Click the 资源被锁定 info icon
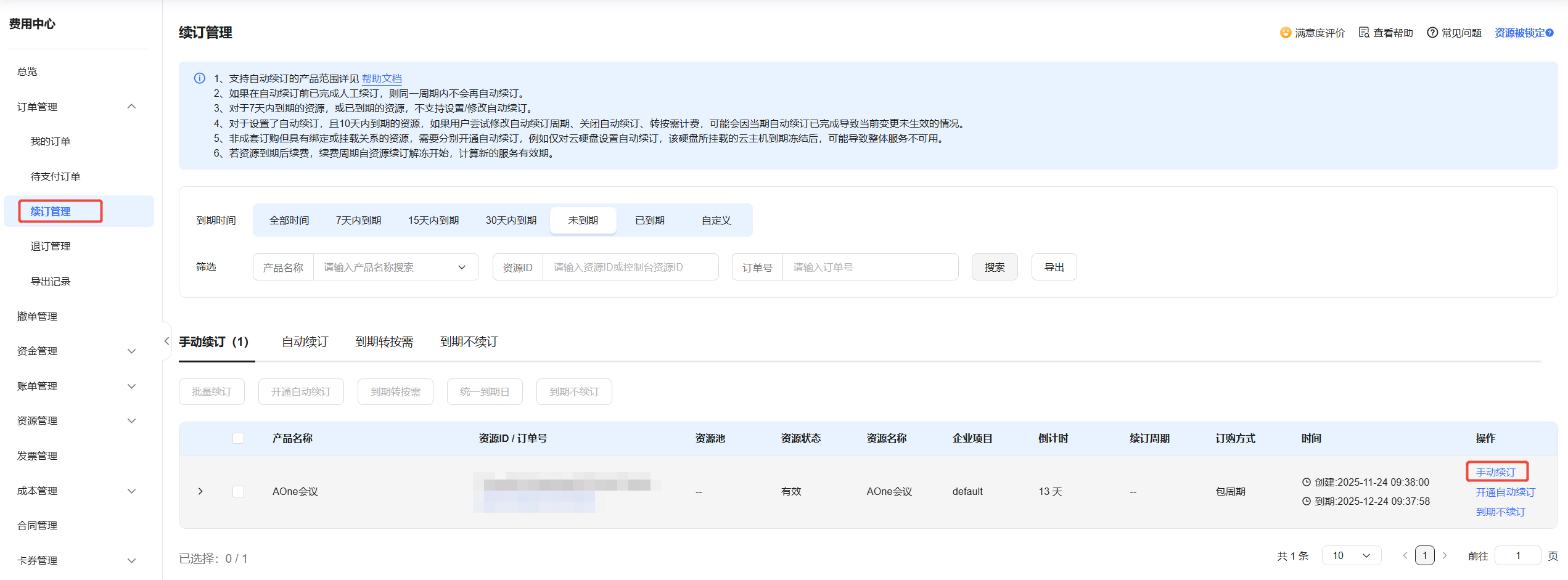The image size is (1568, 580). pos(1550,33)
